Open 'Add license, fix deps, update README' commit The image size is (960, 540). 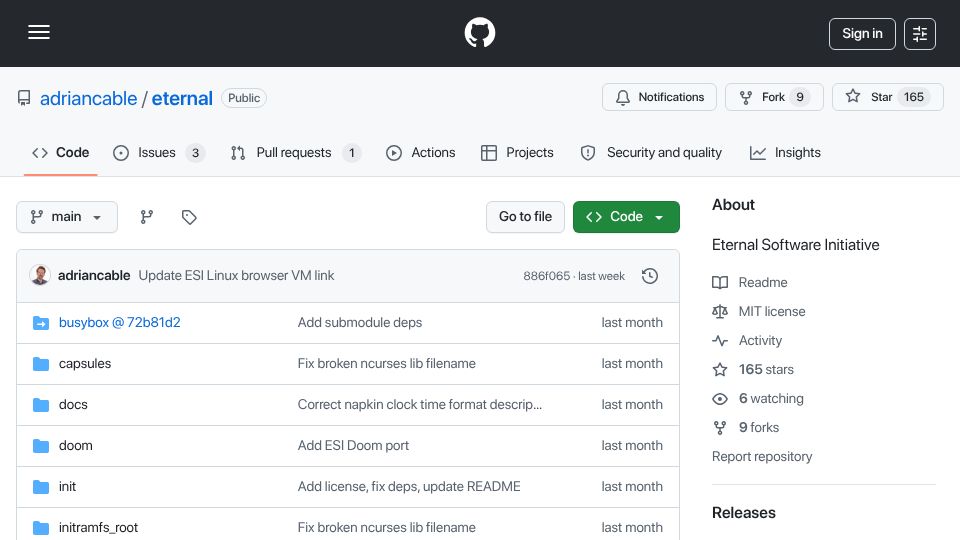point(409,487)
